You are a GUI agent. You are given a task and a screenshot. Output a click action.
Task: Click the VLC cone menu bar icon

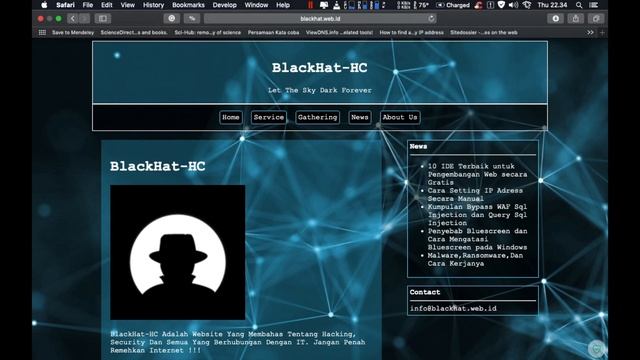coord(336,5)
